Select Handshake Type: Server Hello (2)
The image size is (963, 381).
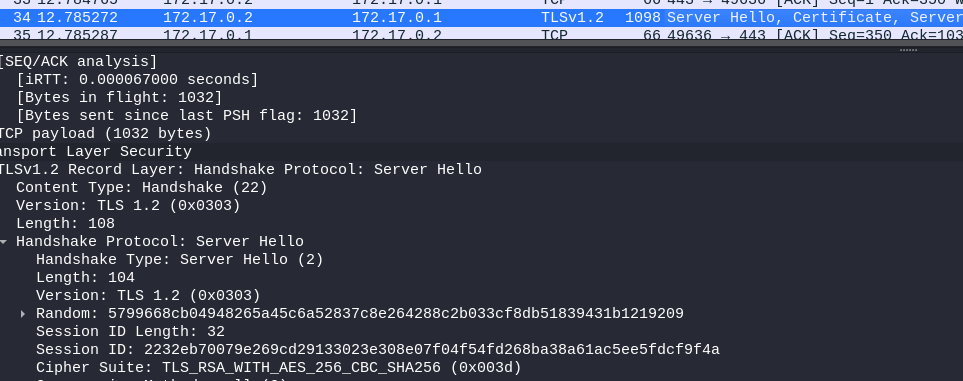(x=179, y=260)
